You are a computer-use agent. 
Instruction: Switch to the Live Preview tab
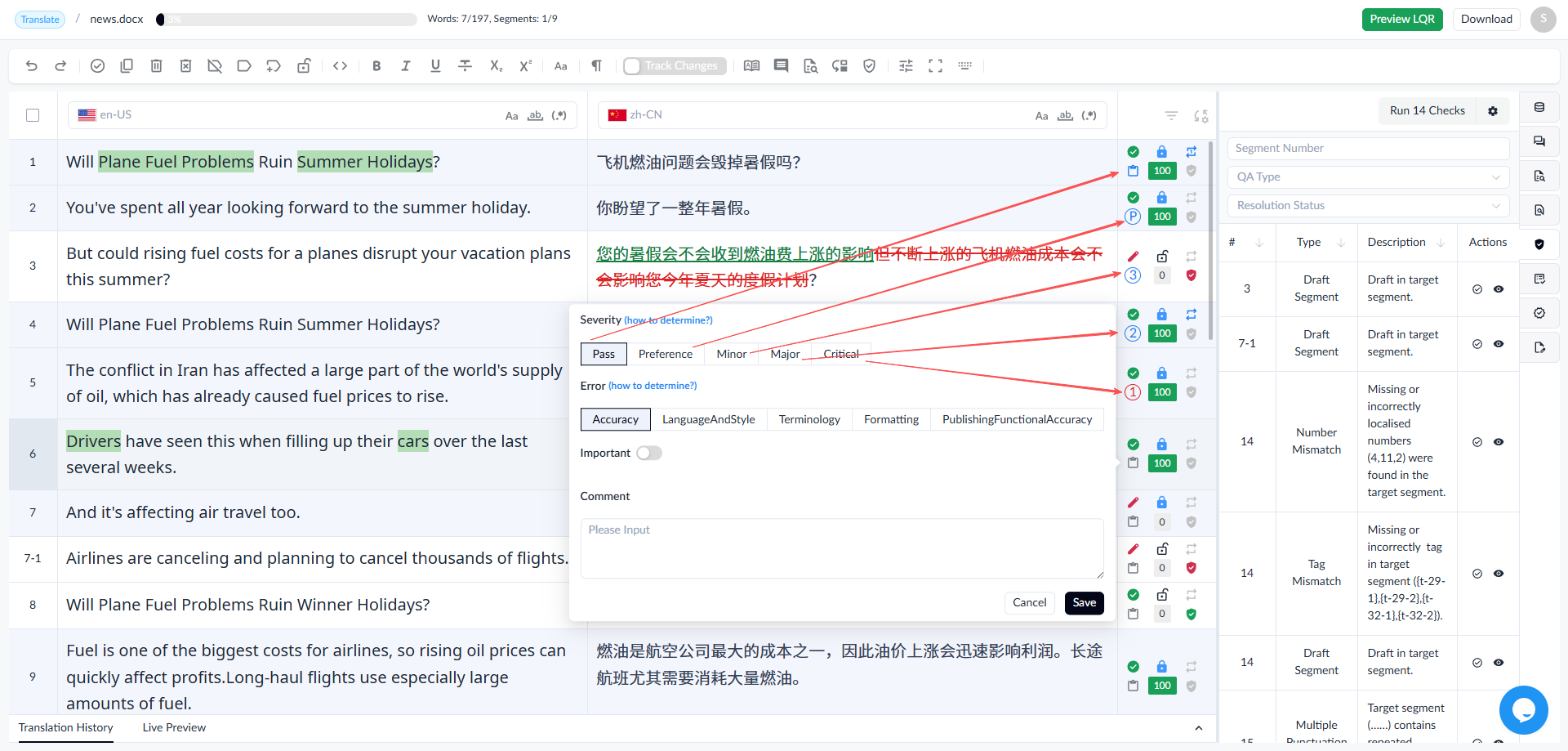[174, 727]
